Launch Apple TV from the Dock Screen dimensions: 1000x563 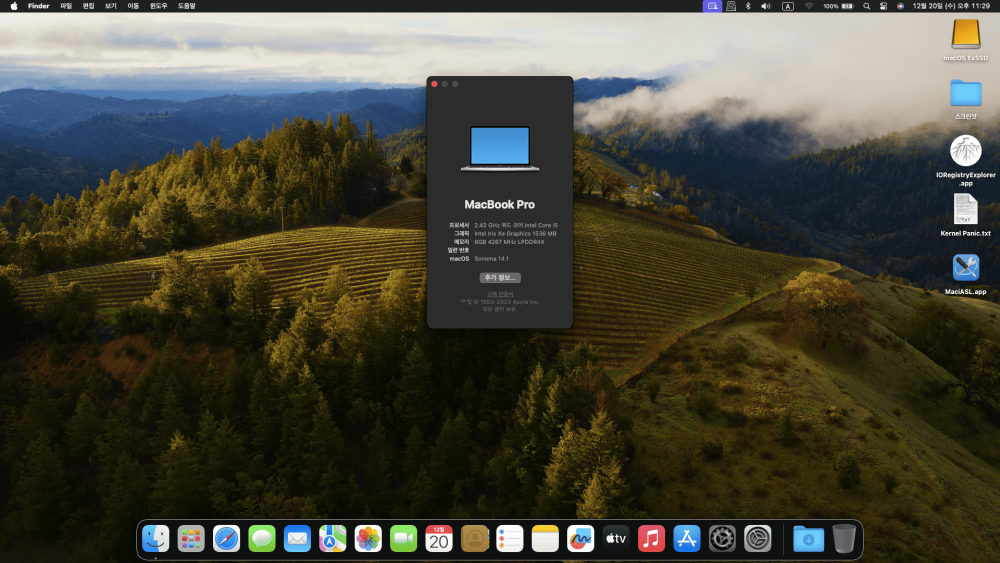pyautogui.click(x=616, y=539)
